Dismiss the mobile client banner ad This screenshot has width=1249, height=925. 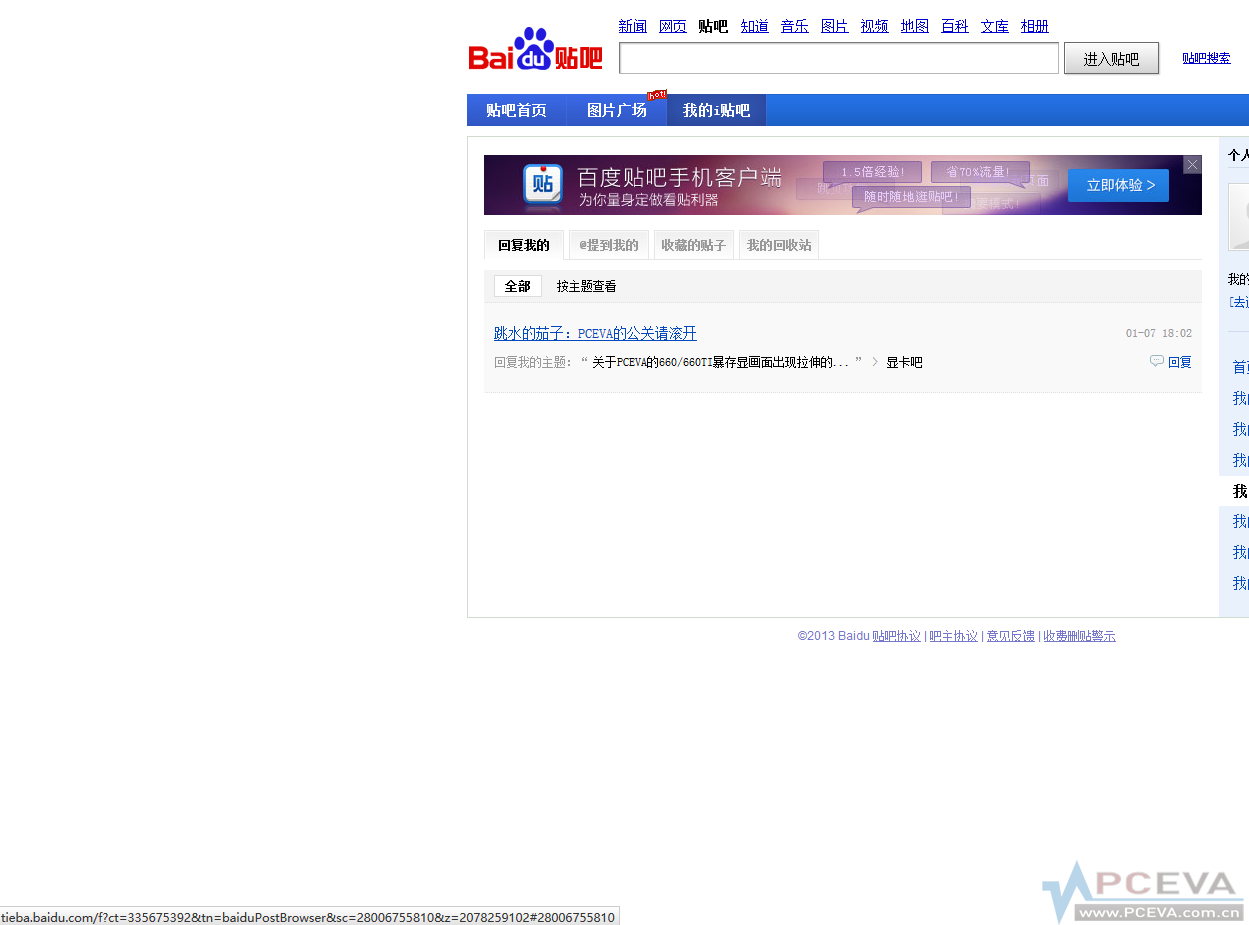point(1191,164)
